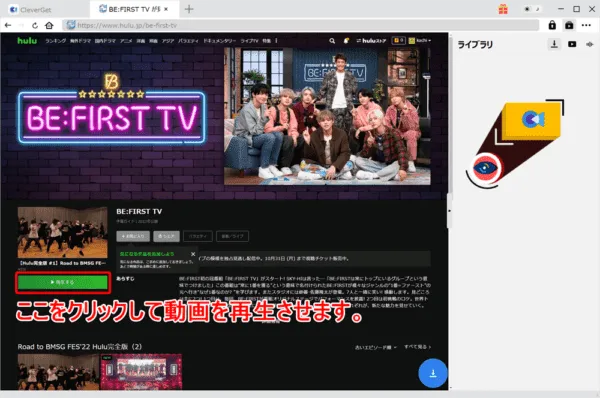Click the episode title under thumbnail
Image resolution: width=600 pixels, height=398 pixels.
(62, 263)
